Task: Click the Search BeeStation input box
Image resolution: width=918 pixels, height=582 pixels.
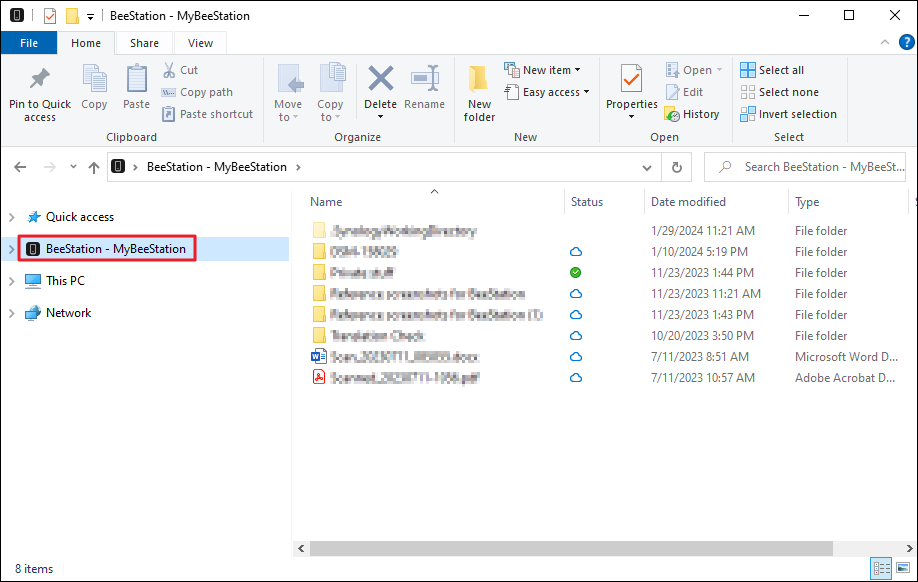Action: 805,167
